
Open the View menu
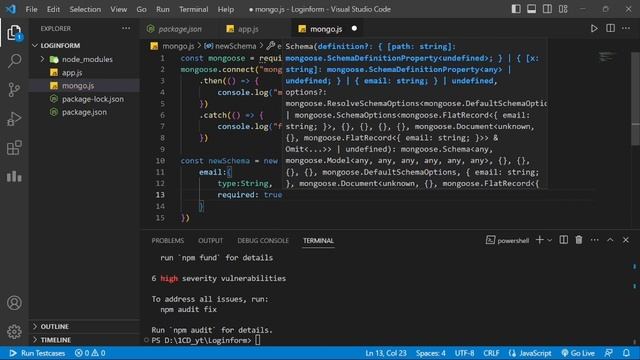(118, 9)
